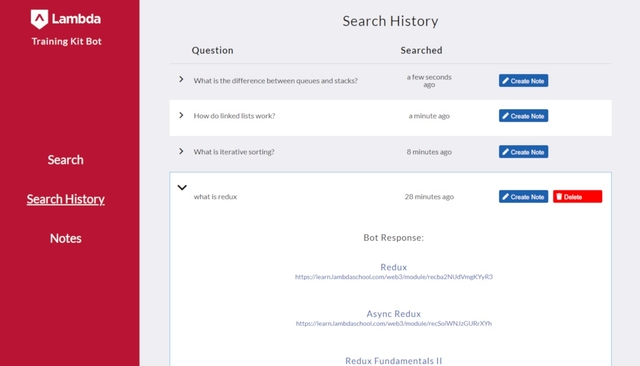The image size is (640, 366).
Task: Create Note for linked lists question
Action: (x=523, y=115)
